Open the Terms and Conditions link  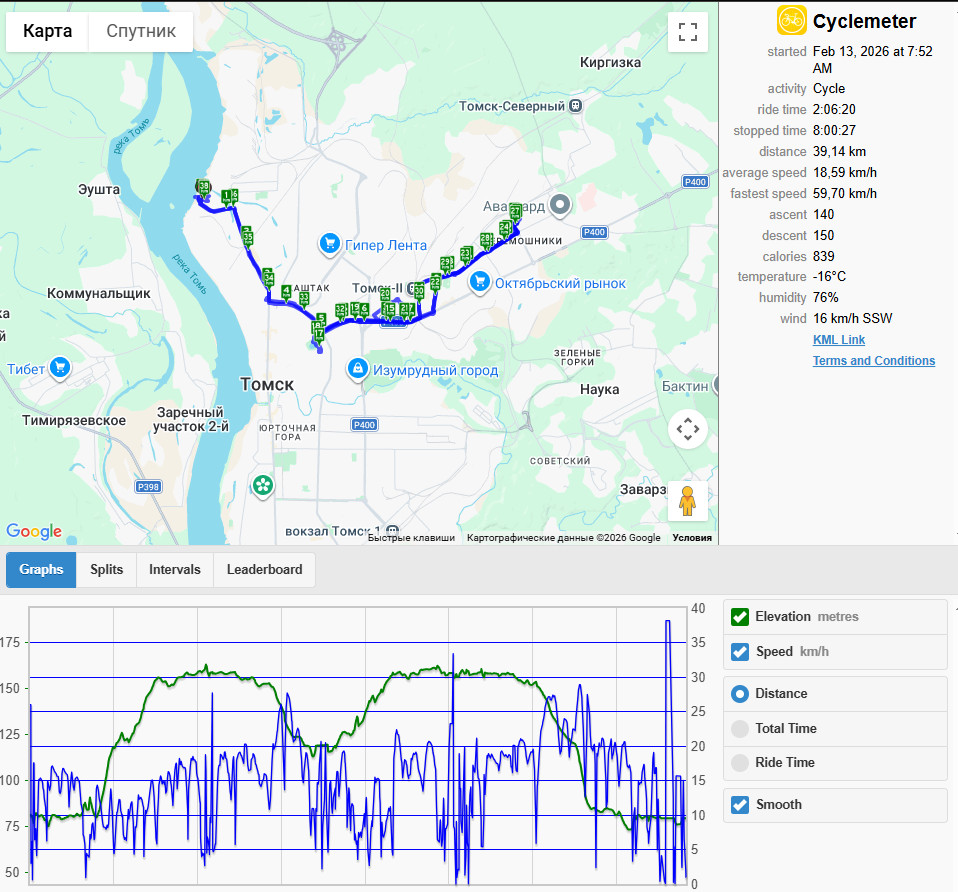[874, 360]
